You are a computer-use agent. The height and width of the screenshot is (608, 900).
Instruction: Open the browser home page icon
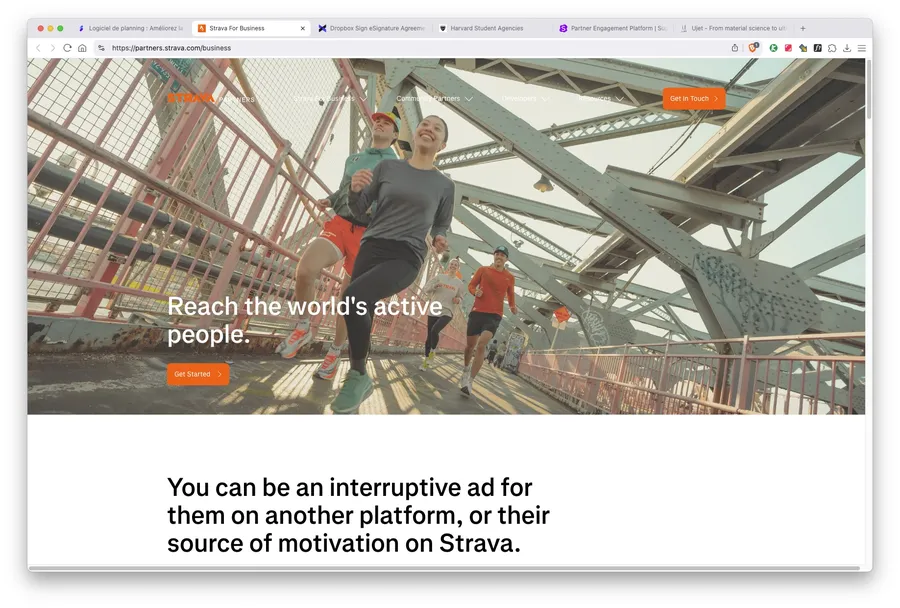tap(82, 48)
